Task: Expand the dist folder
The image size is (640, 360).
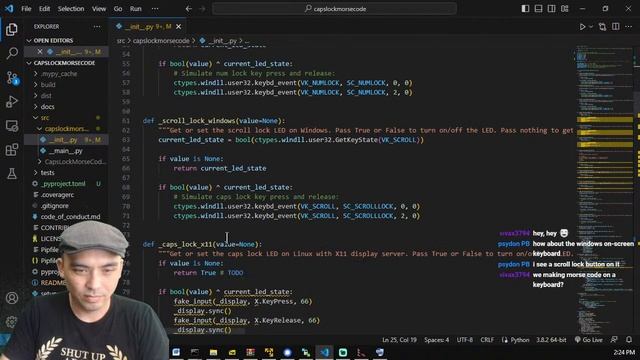Action: pos(46,96)
